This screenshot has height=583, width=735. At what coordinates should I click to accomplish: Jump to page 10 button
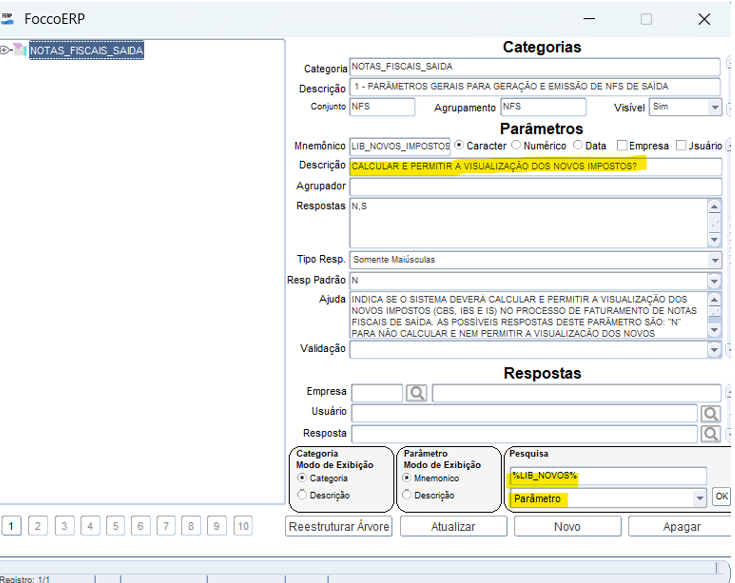click(x=243, y=526)
